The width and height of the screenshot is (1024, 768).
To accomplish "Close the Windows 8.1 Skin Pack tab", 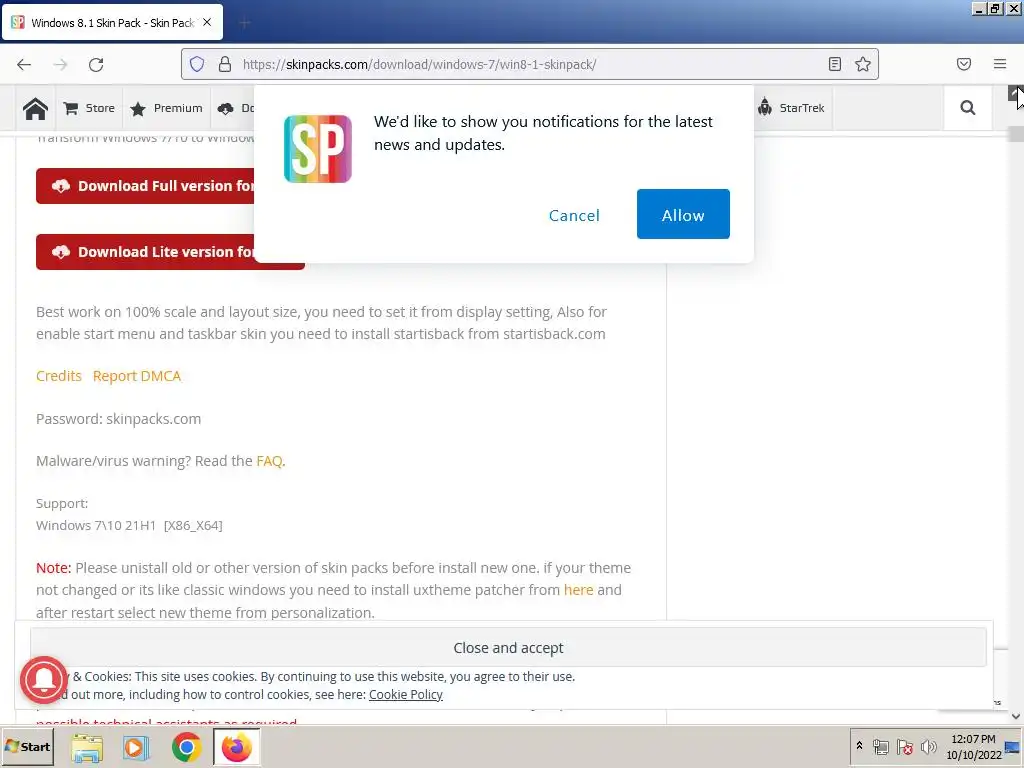I will (207, 22).
